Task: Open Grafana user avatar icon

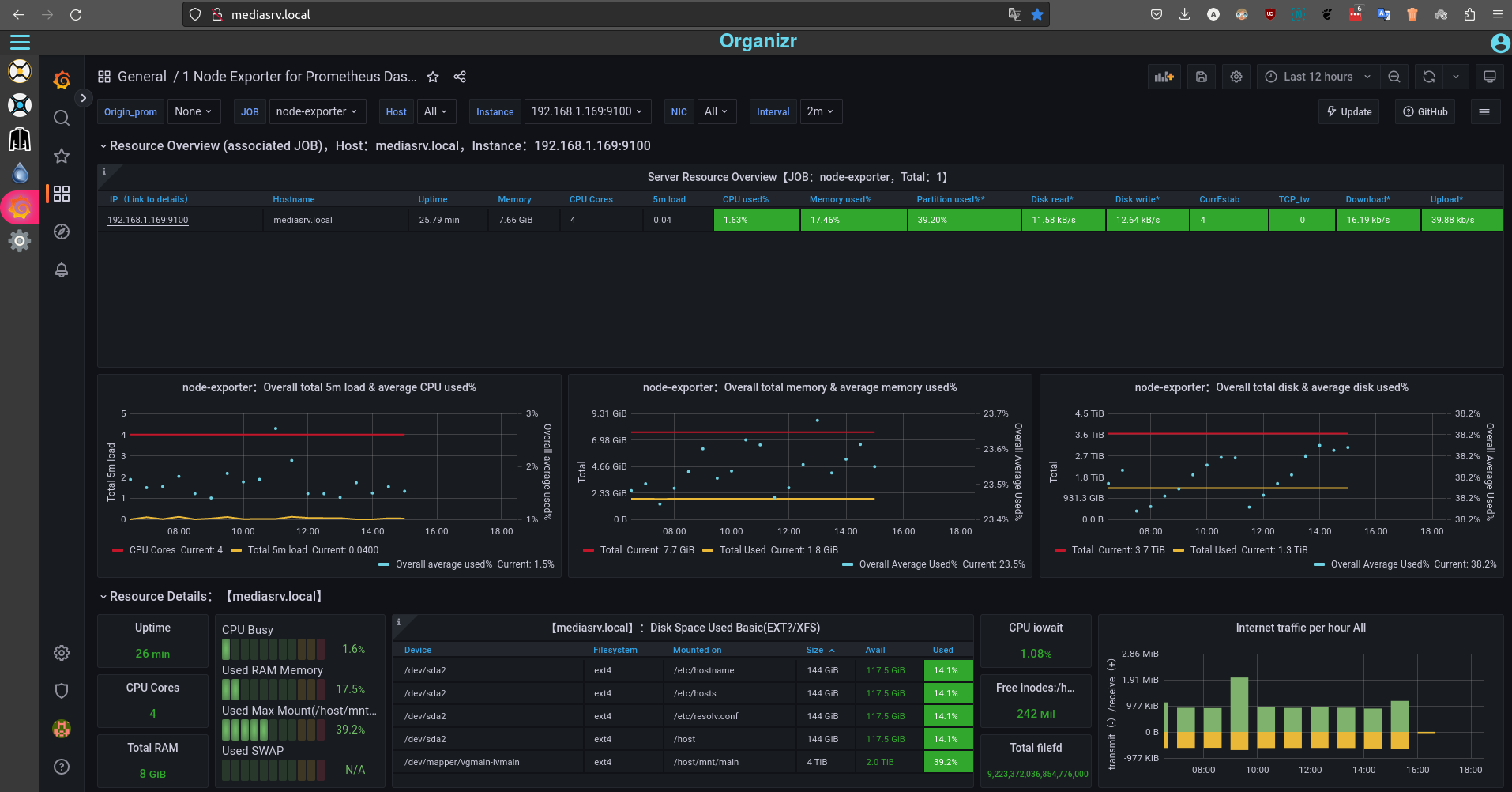Action: [62, 729]
